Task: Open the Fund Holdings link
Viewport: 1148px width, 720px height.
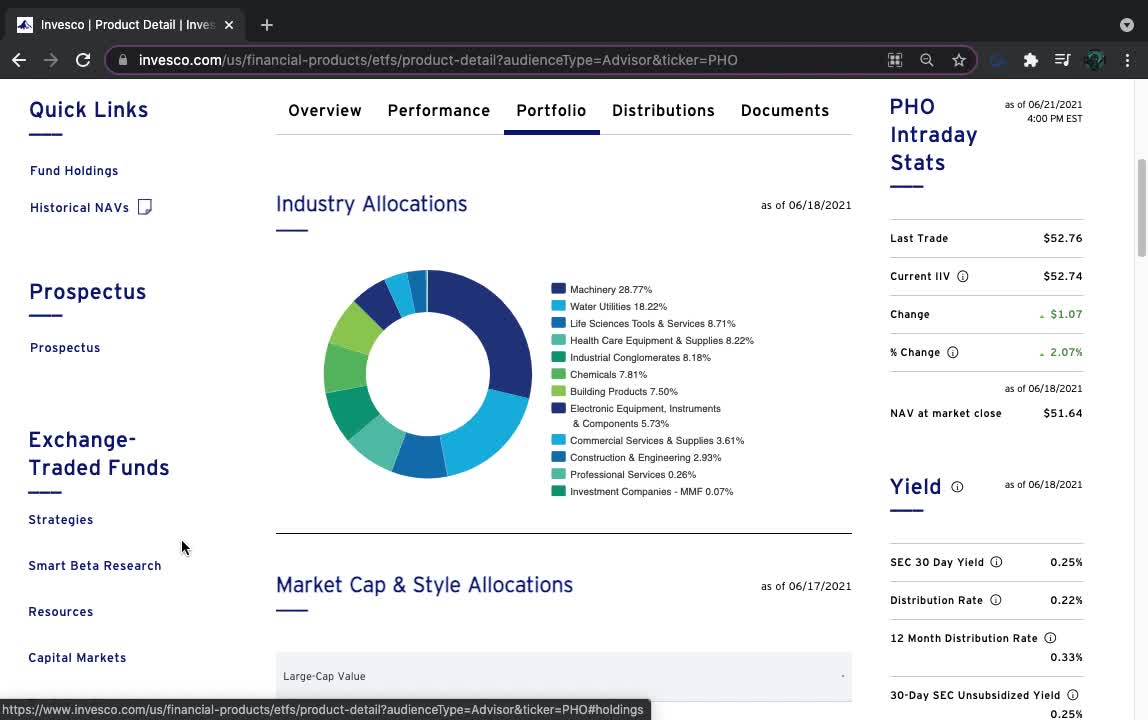Action: point(74,171)
